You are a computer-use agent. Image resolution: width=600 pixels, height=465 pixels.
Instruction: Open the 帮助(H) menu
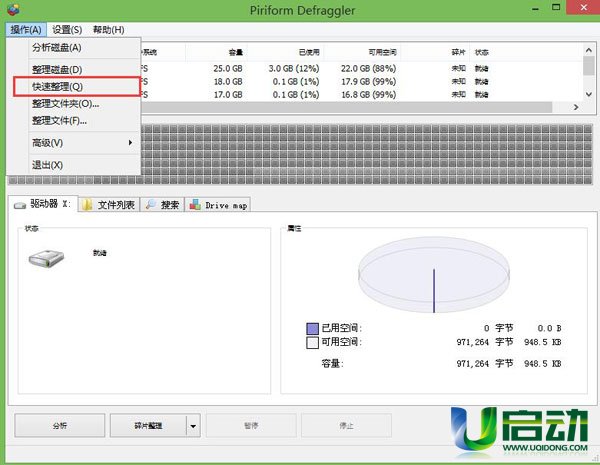pos(109,29)
